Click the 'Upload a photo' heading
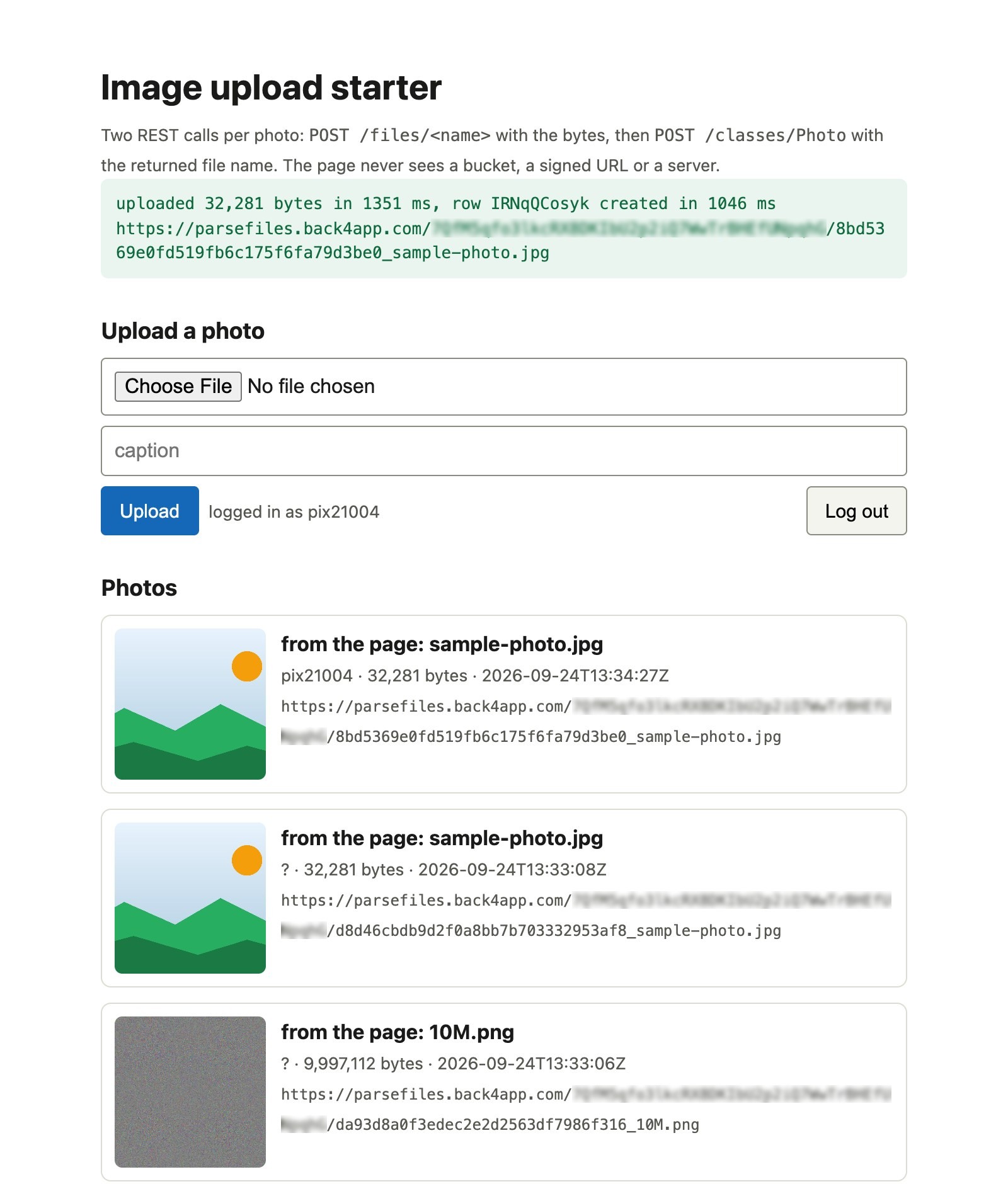Viewport: 1008px width, 1184px height. point(183,331)
